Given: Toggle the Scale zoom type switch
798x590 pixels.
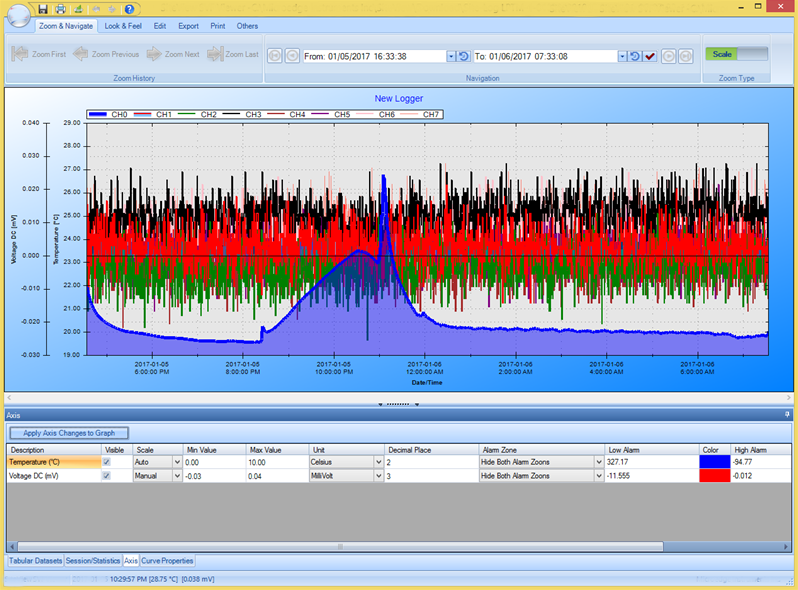Looking at the screenshot, I should pos(736,54).
